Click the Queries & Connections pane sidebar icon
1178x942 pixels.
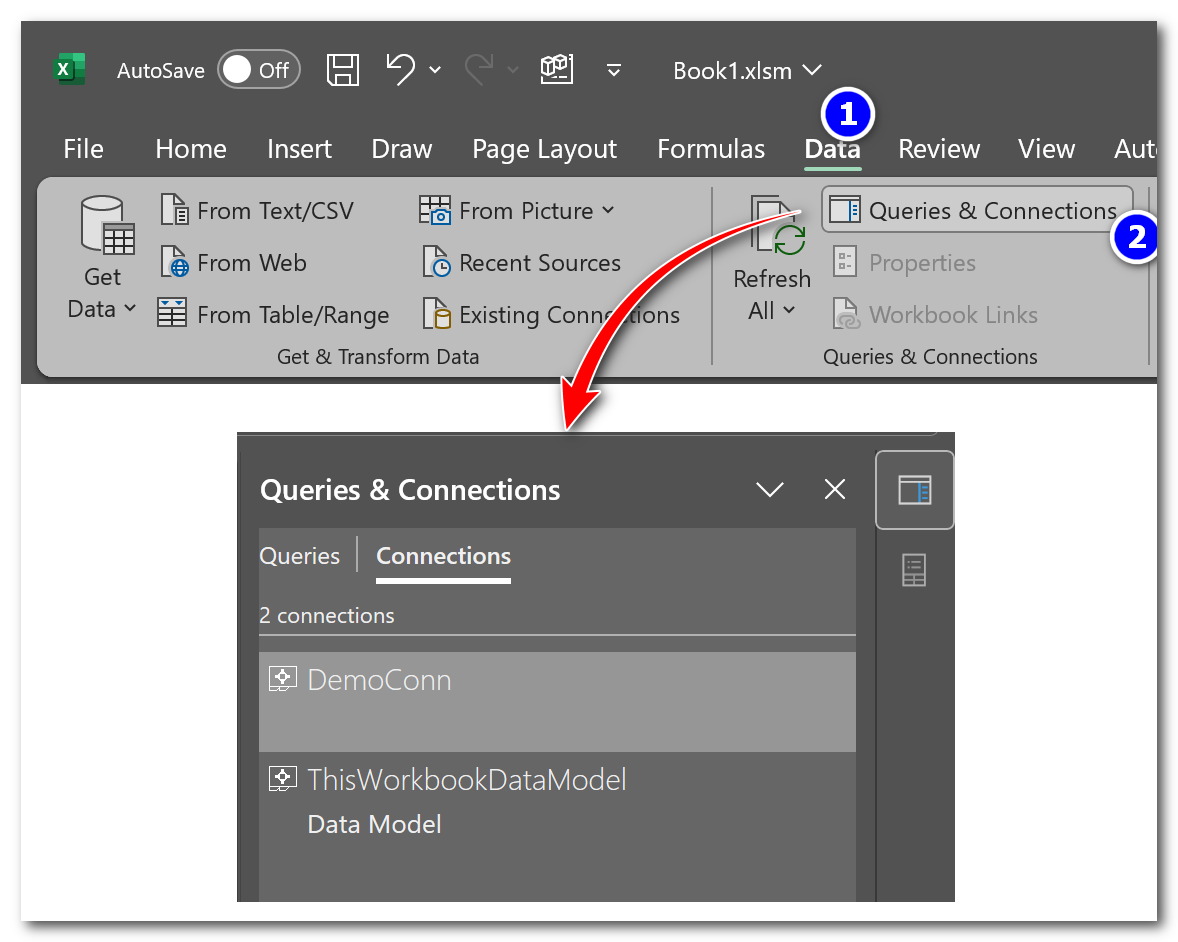click(x=914, y=490)
